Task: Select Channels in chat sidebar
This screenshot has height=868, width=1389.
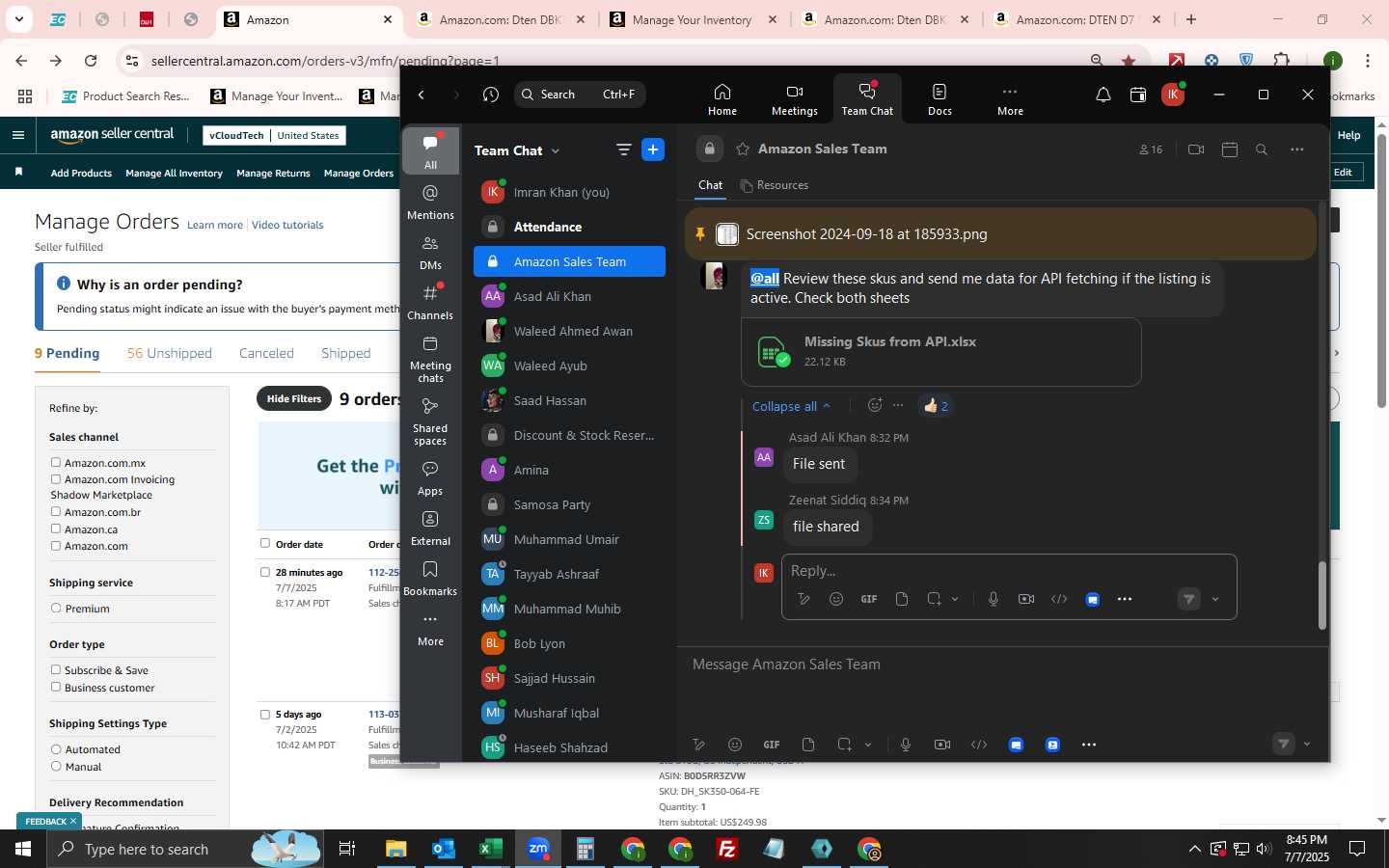Action: point(430,302)
